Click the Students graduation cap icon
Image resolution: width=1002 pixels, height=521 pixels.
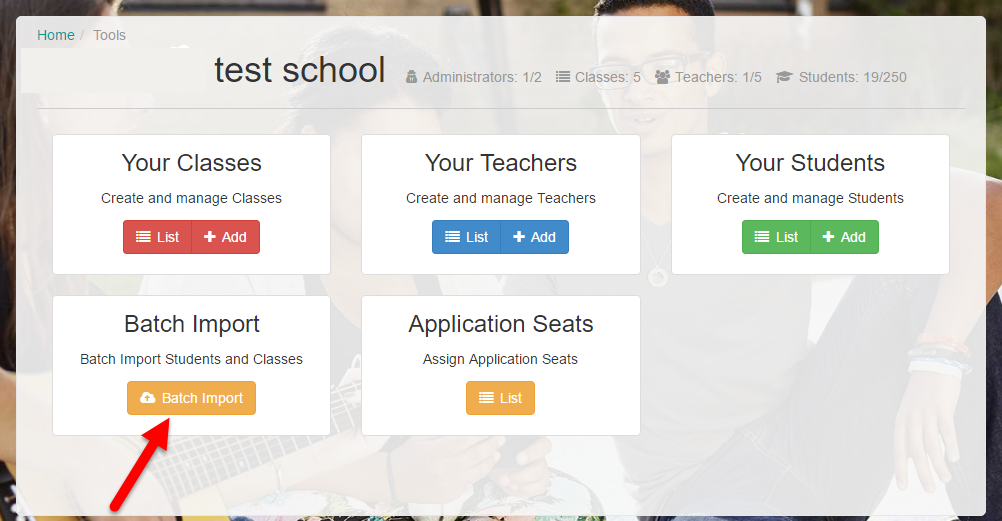(784, 77)
